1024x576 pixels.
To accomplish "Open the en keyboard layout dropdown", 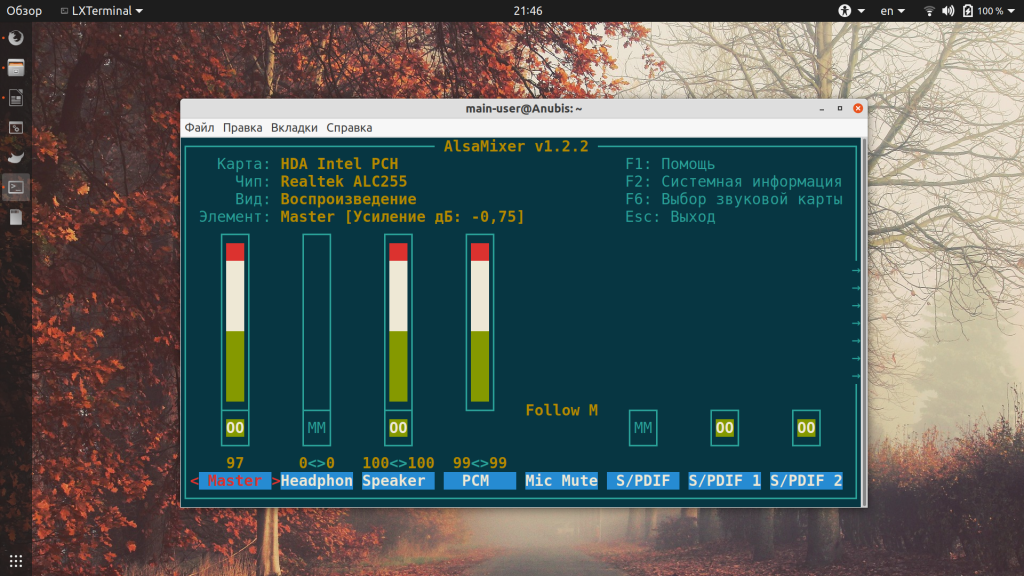I will (x=893, y=10).
